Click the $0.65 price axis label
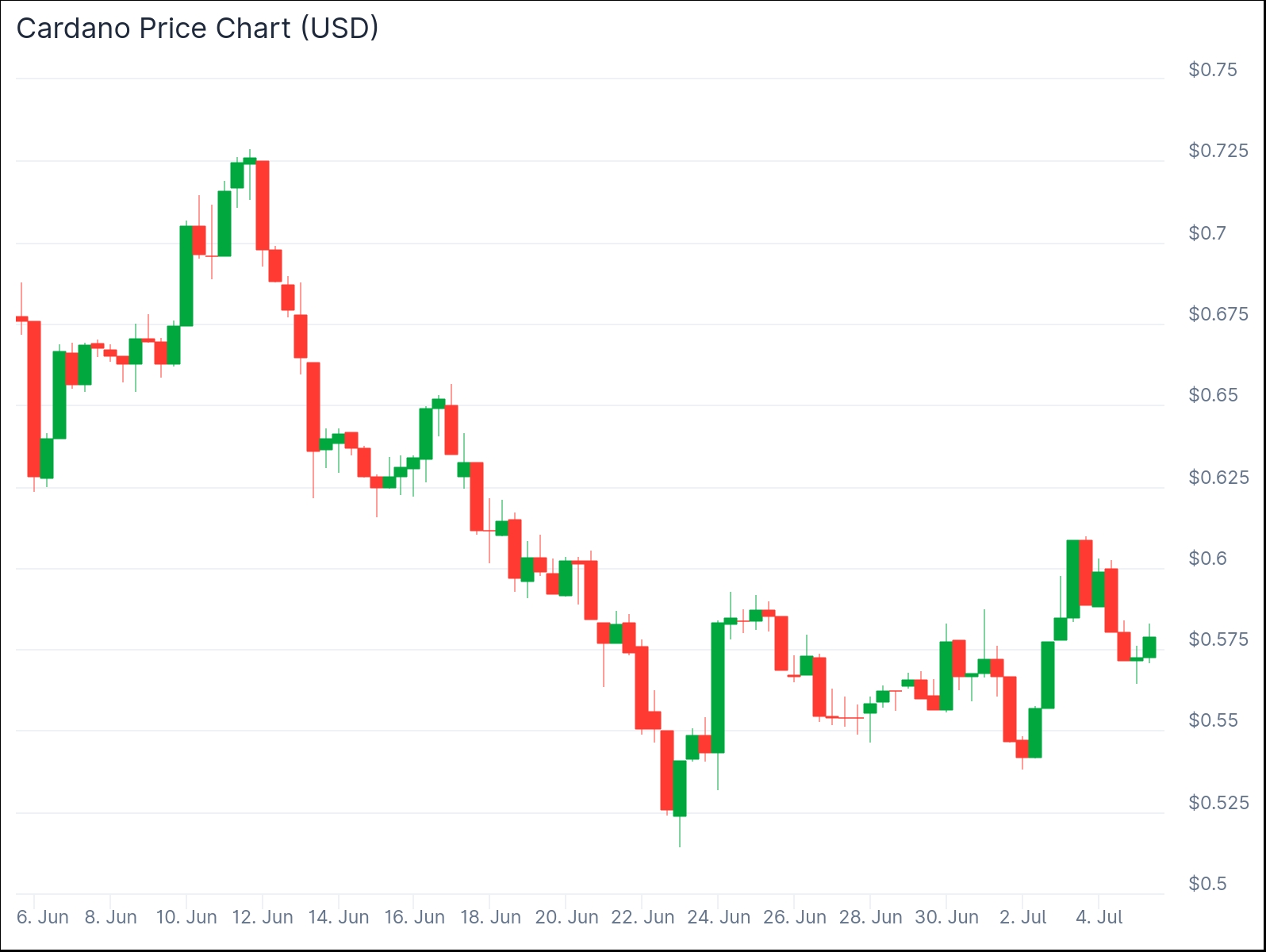The width and height of the screenshot is (1266, 952). (1213, 395)
